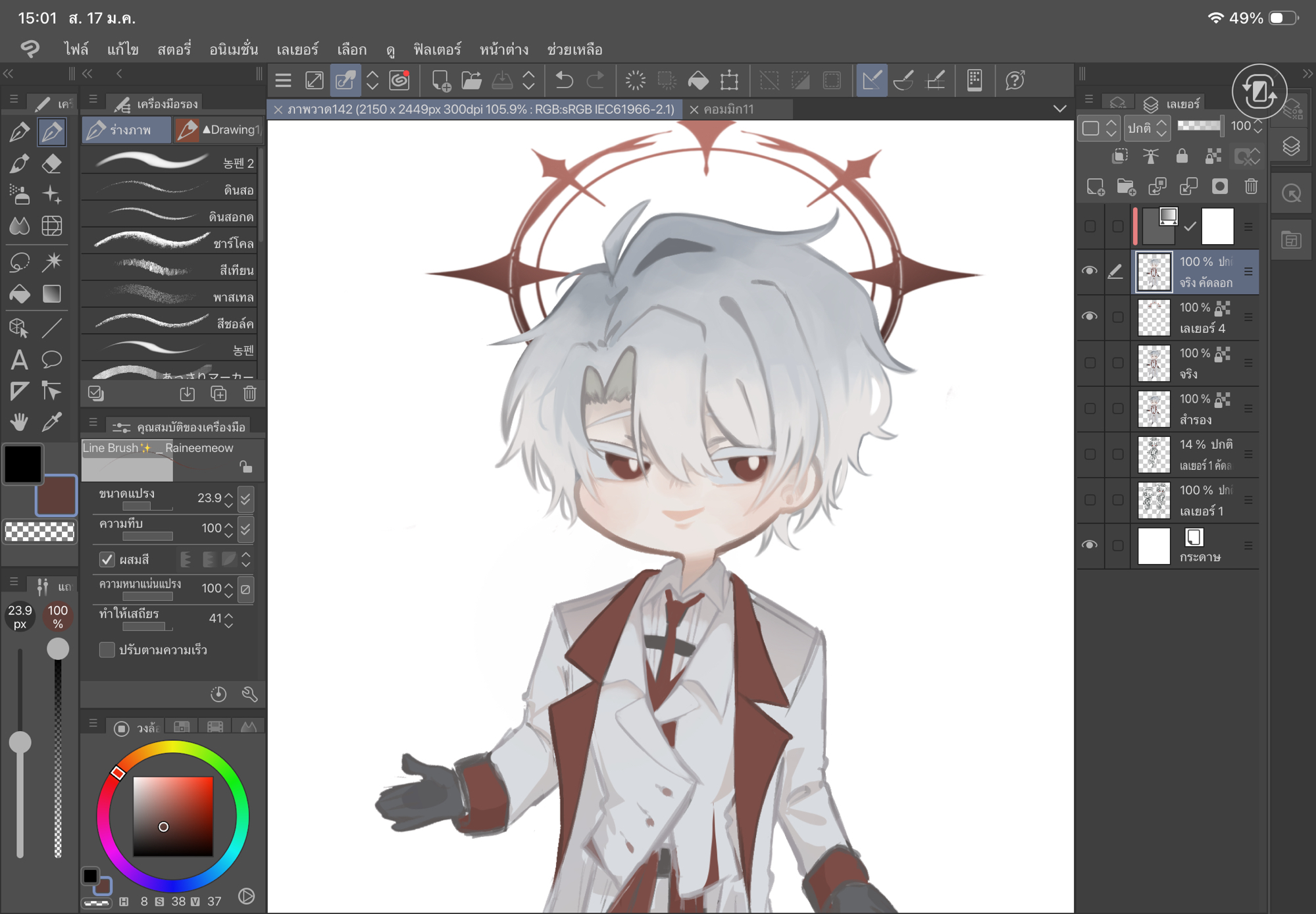The width and height of the screenshot is (1316, 914).
Task: Select the Eraser tool
Action: coord(52,163)
